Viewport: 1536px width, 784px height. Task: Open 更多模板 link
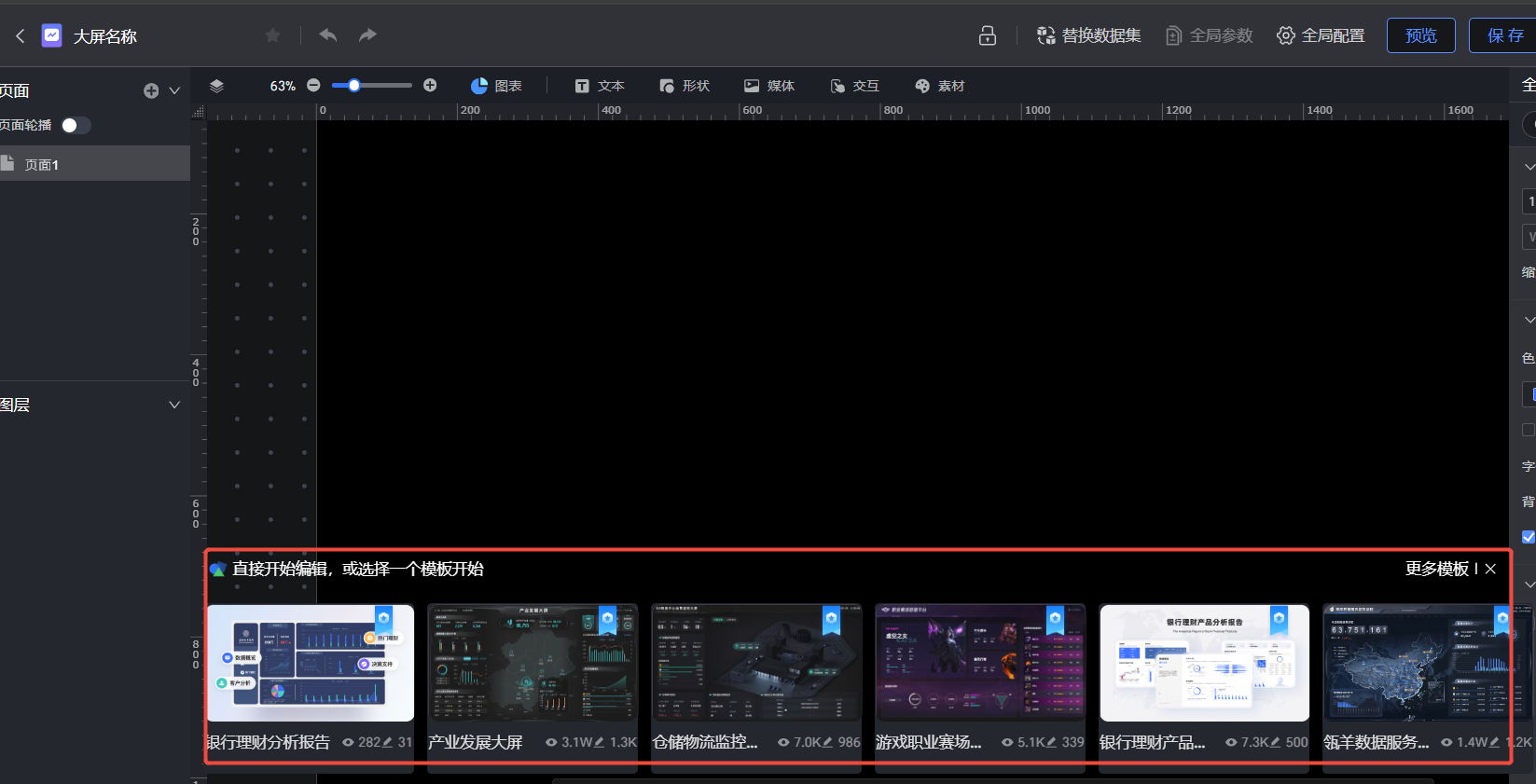click(x=1436, y=569)
